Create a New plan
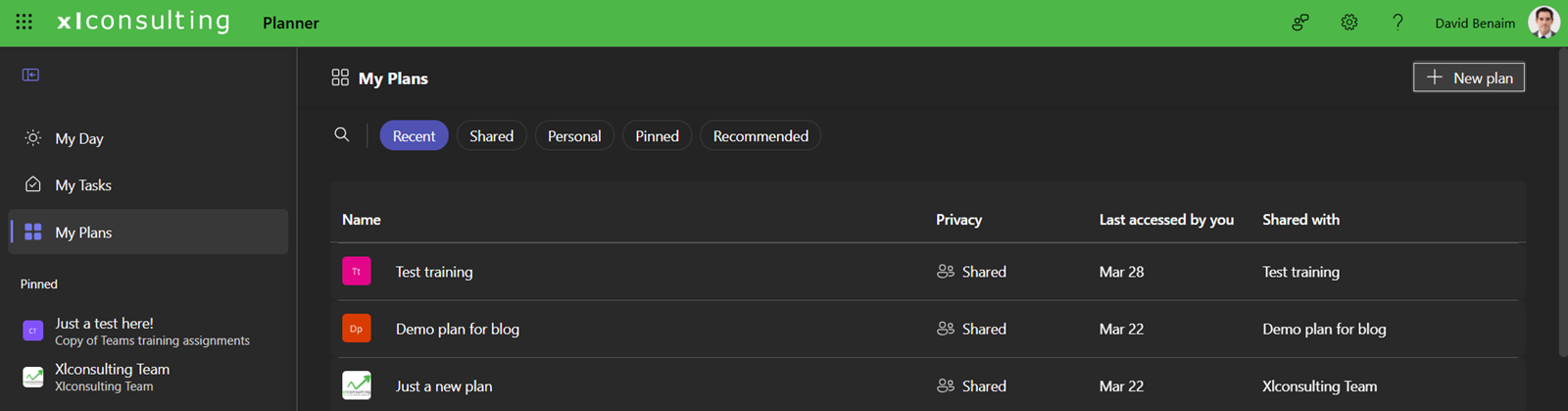 [1468, 77]
